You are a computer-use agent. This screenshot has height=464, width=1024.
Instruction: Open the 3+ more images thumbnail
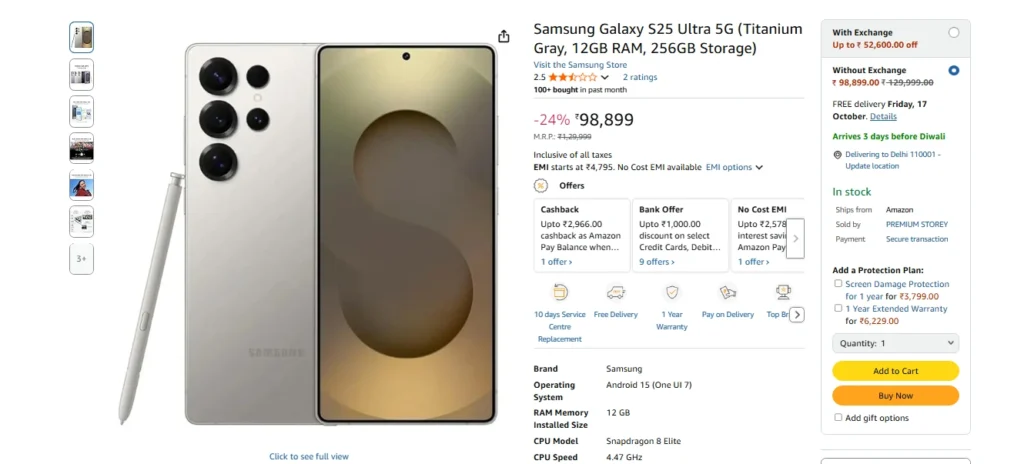(x=82, y=259)
